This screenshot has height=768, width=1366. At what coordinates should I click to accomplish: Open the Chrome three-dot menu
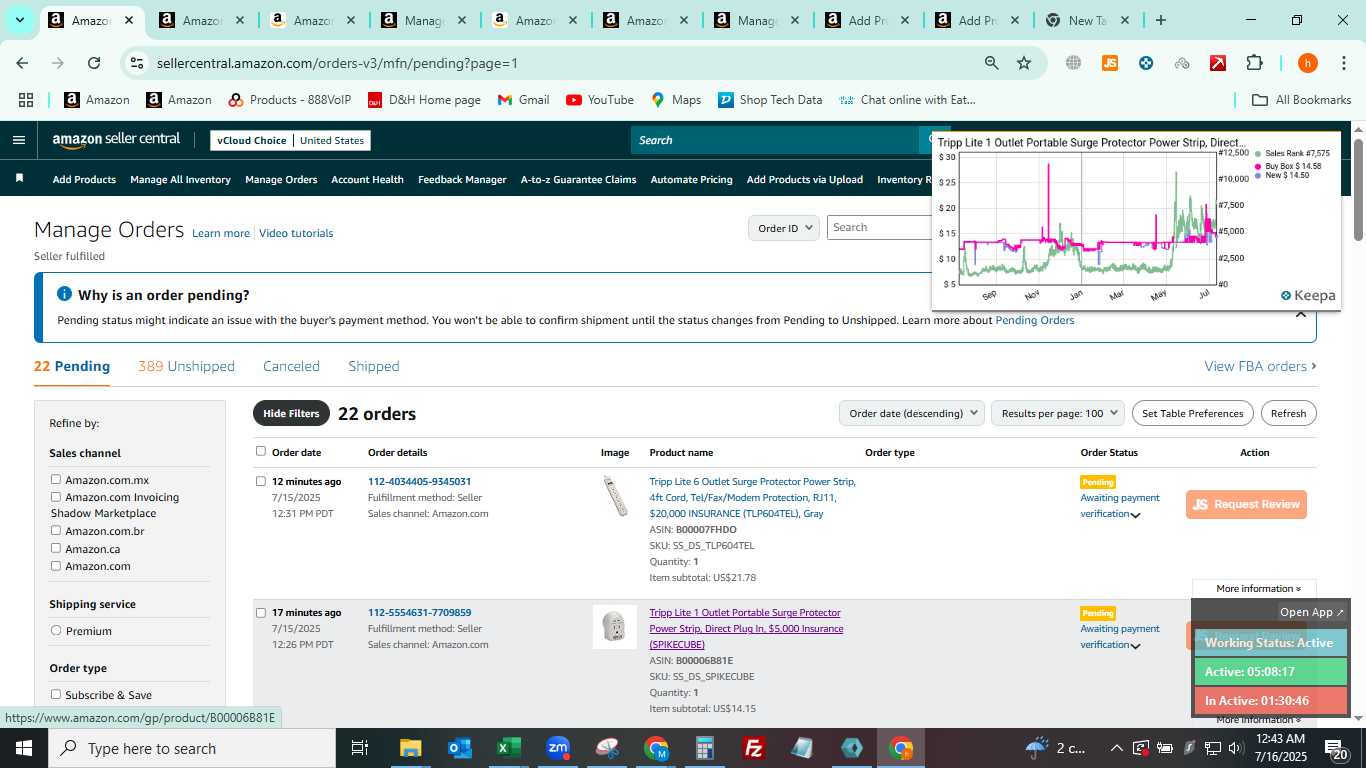pos(1343,63)
